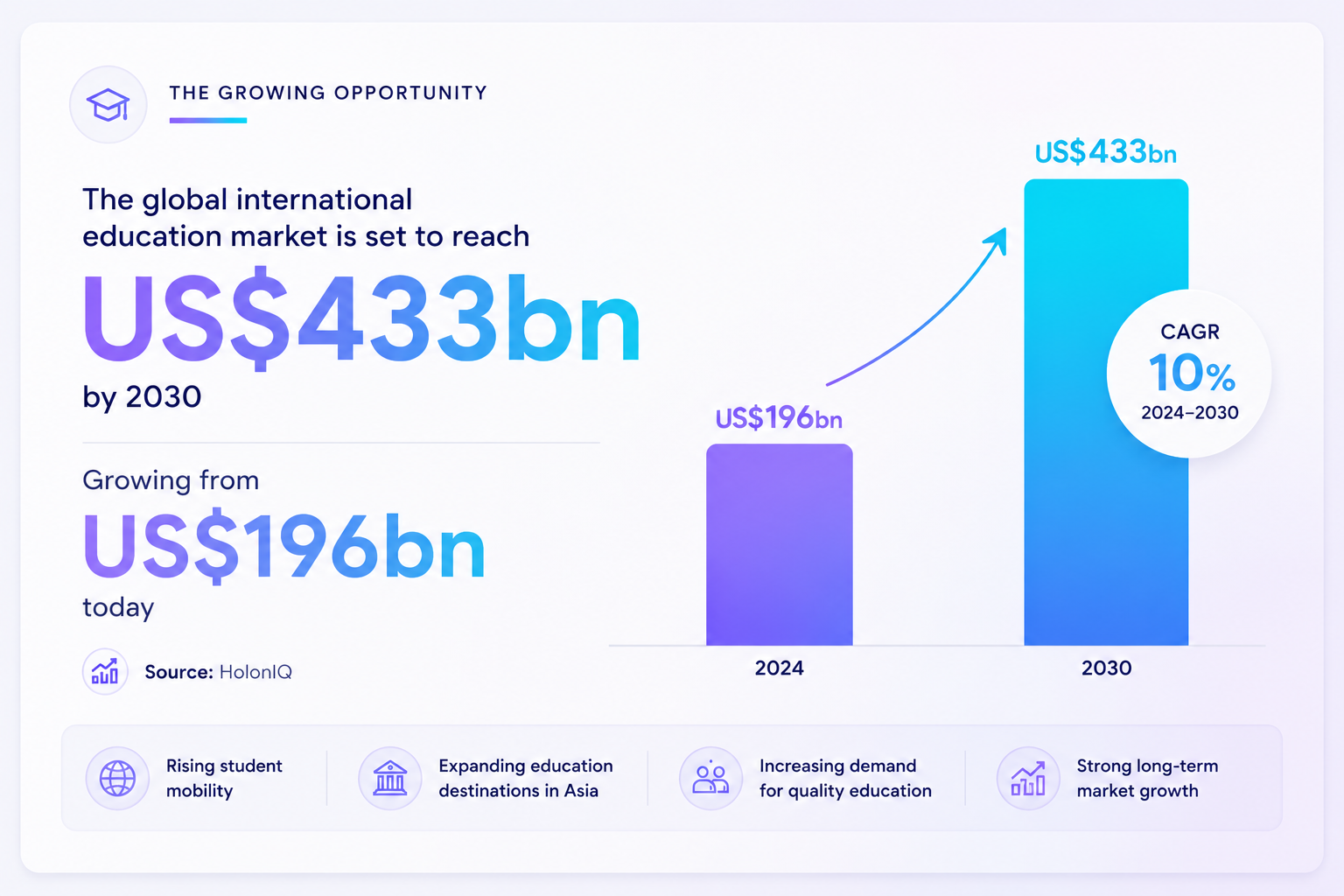Screen dimensions: 1344x896
Task: Click the 2030 axis label
Action: (x=1106, y=668)
